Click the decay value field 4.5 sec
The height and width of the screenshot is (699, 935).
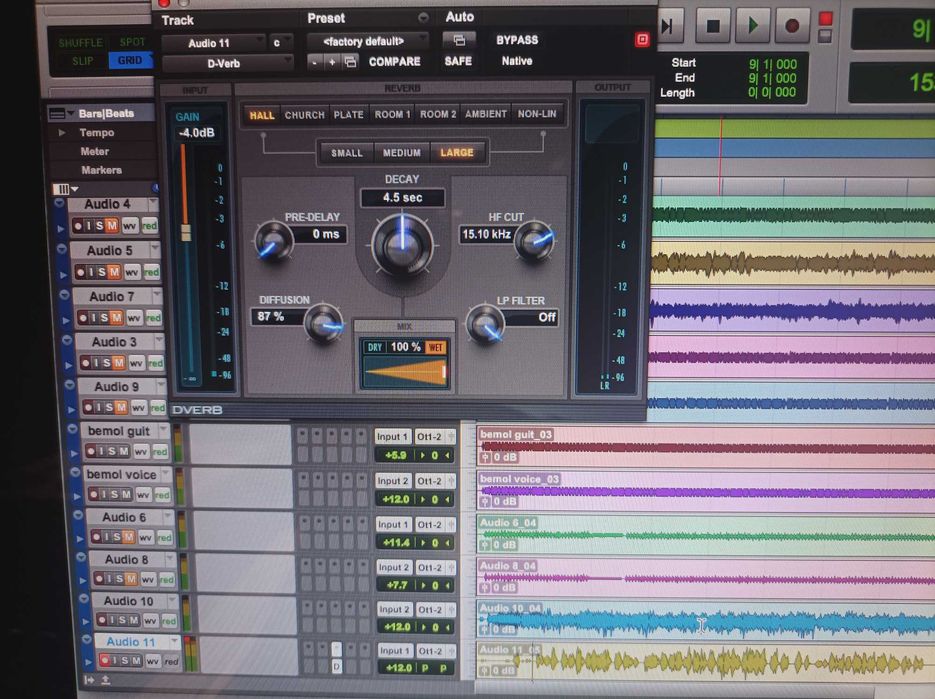403,197
